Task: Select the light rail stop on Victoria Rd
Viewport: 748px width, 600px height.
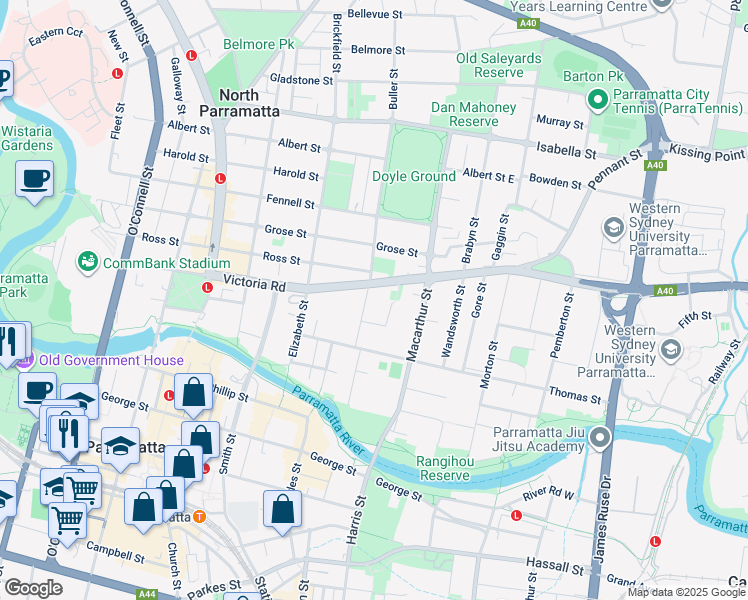Action: (x=207, y=288)
